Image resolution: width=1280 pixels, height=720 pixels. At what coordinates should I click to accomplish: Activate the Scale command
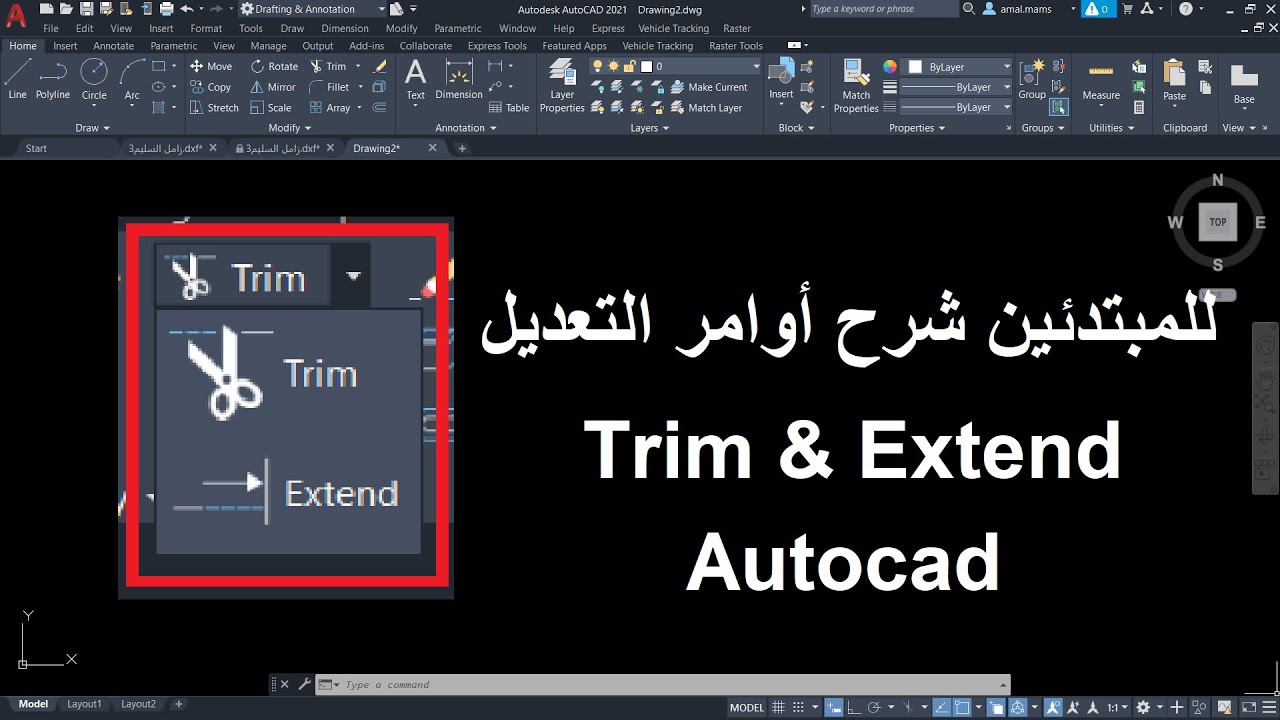click(271, 108)
